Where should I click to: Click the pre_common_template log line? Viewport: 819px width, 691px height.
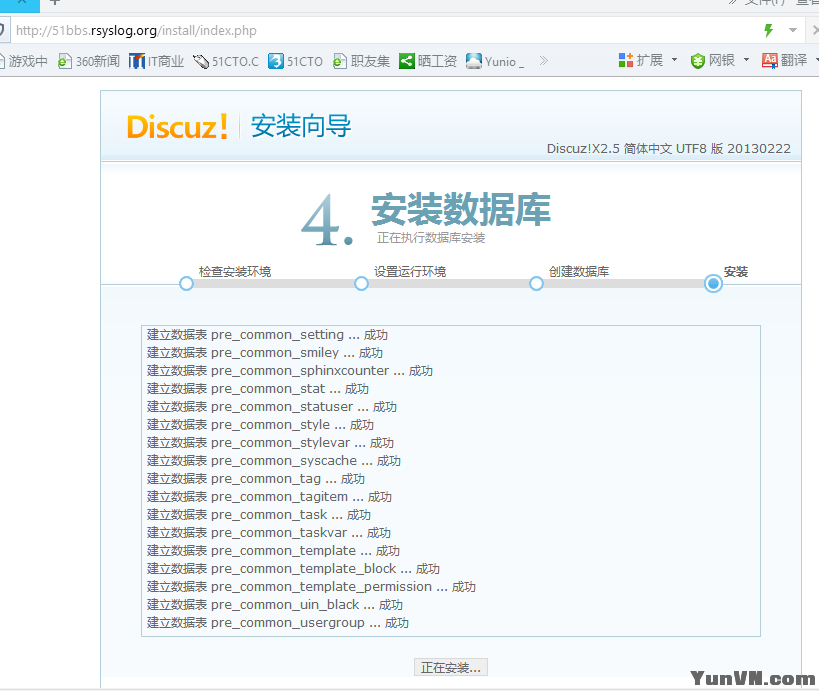point(273,551)
